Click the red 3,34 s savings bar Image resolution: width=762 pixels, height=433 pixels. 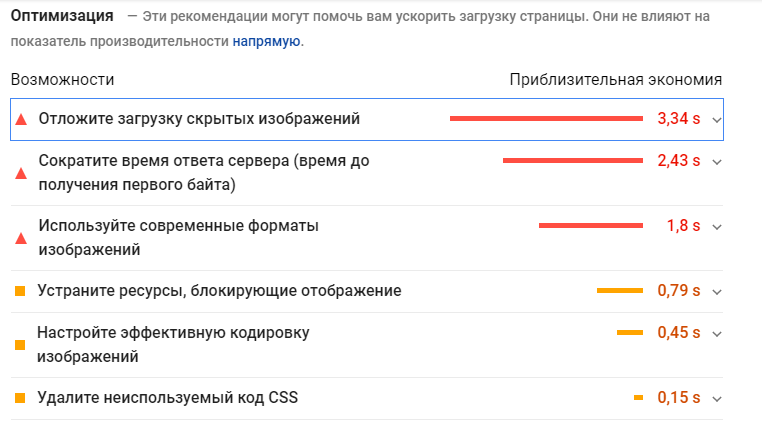pos(546,119)
